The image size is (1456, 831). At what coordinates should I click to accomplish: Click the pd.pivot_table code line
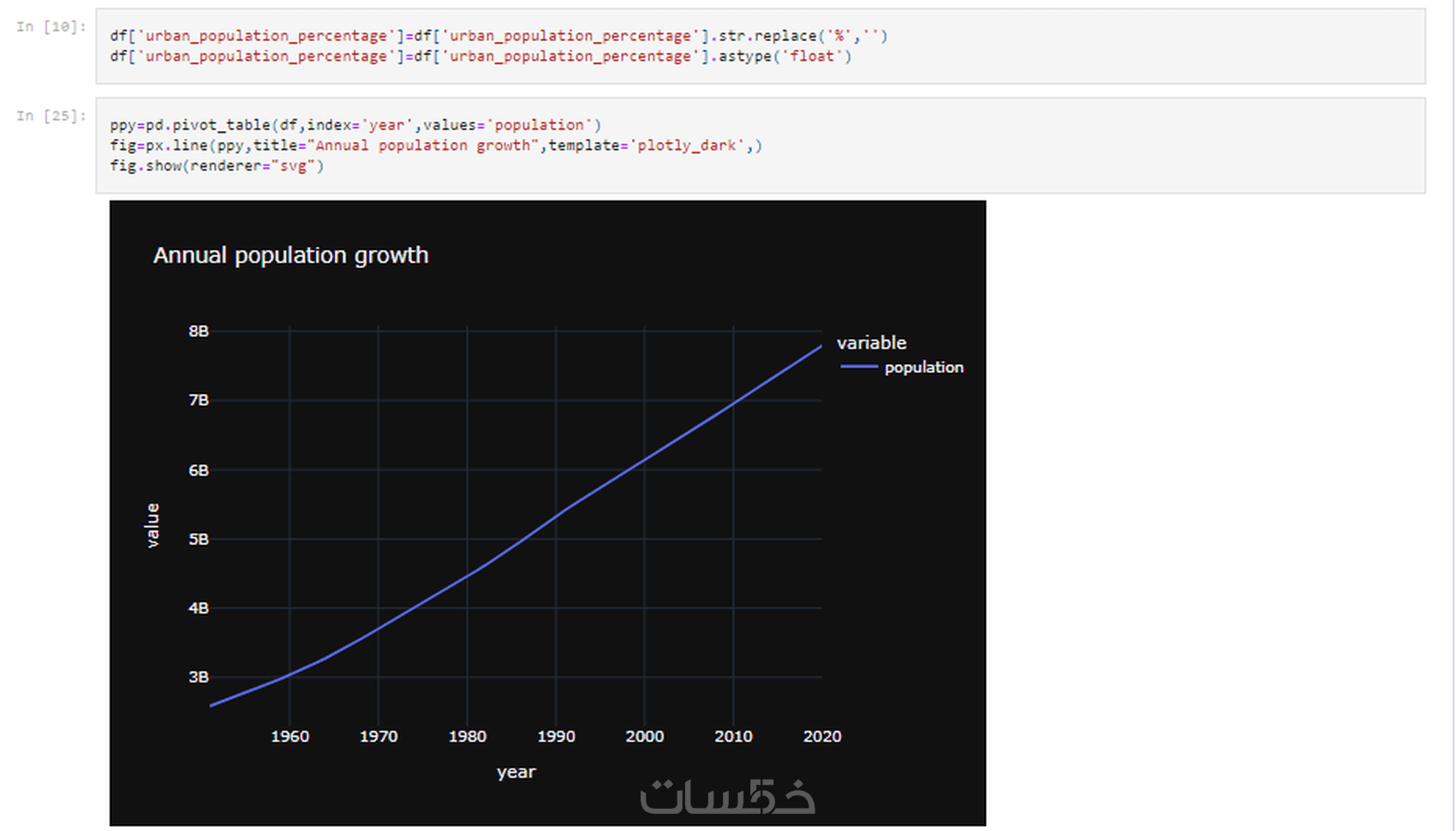pos(356,125)
